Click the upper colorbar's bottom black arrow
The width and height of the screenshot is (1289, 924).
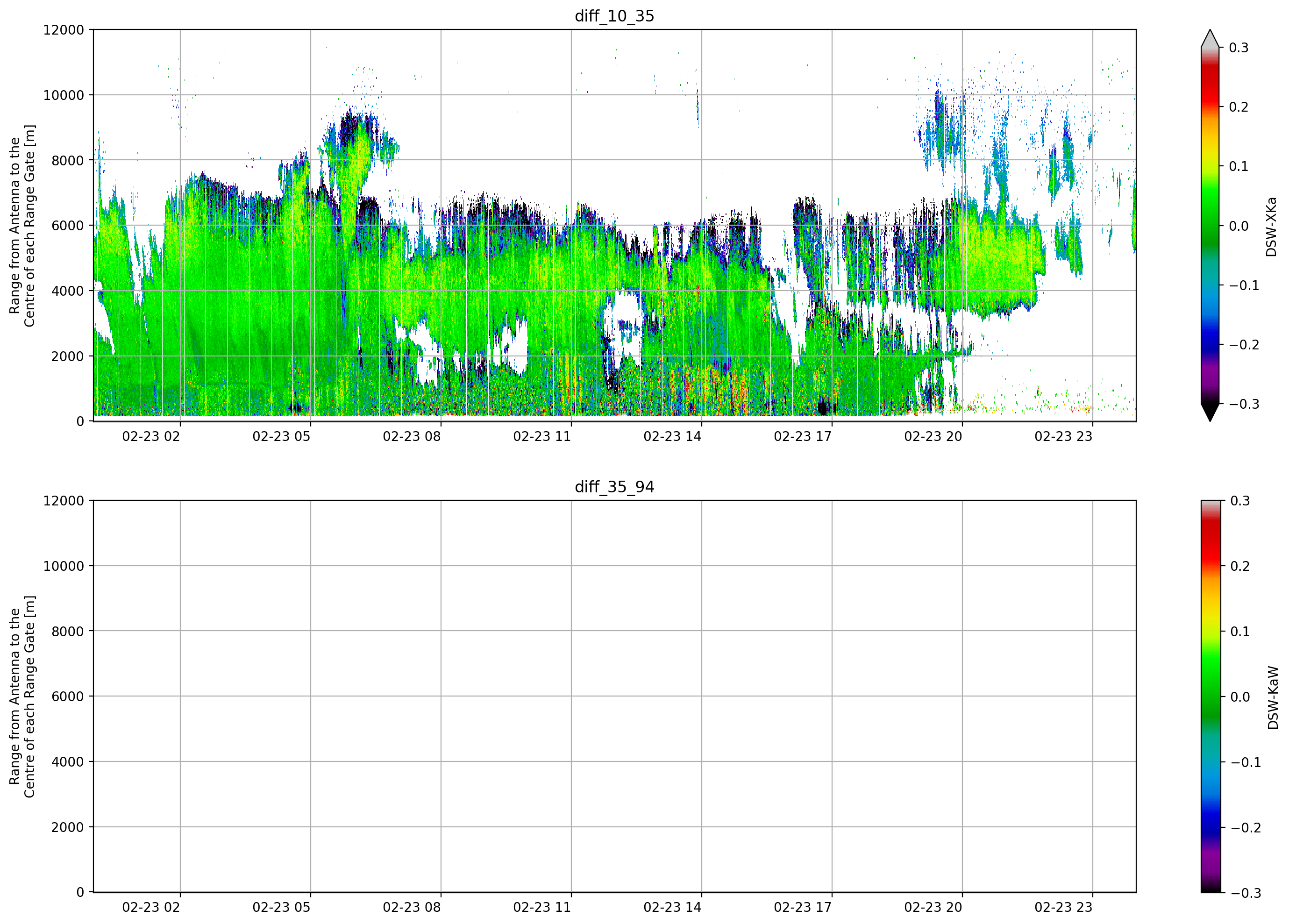[x=1210, y=412]
